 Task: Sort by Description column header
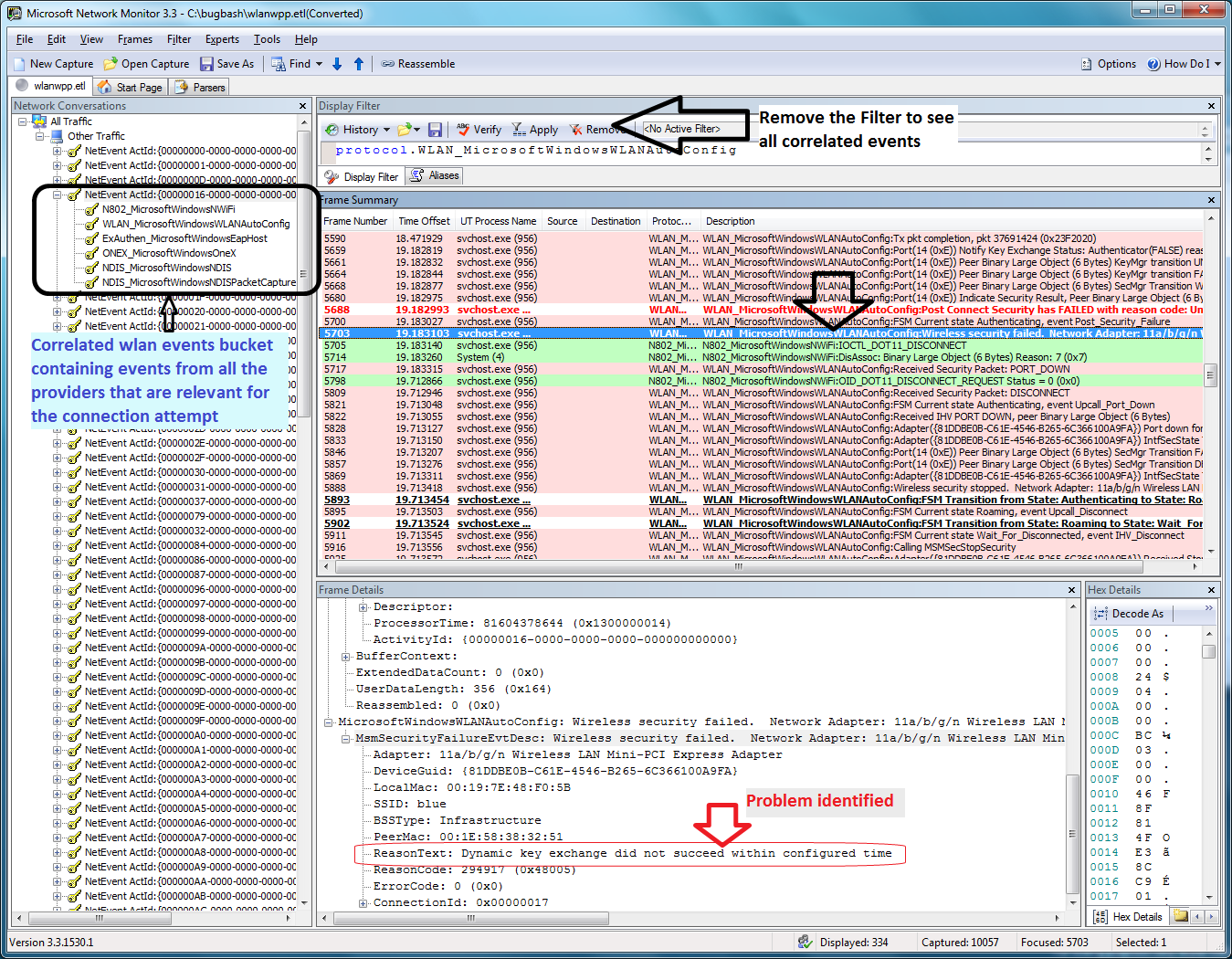coord(953,221)
